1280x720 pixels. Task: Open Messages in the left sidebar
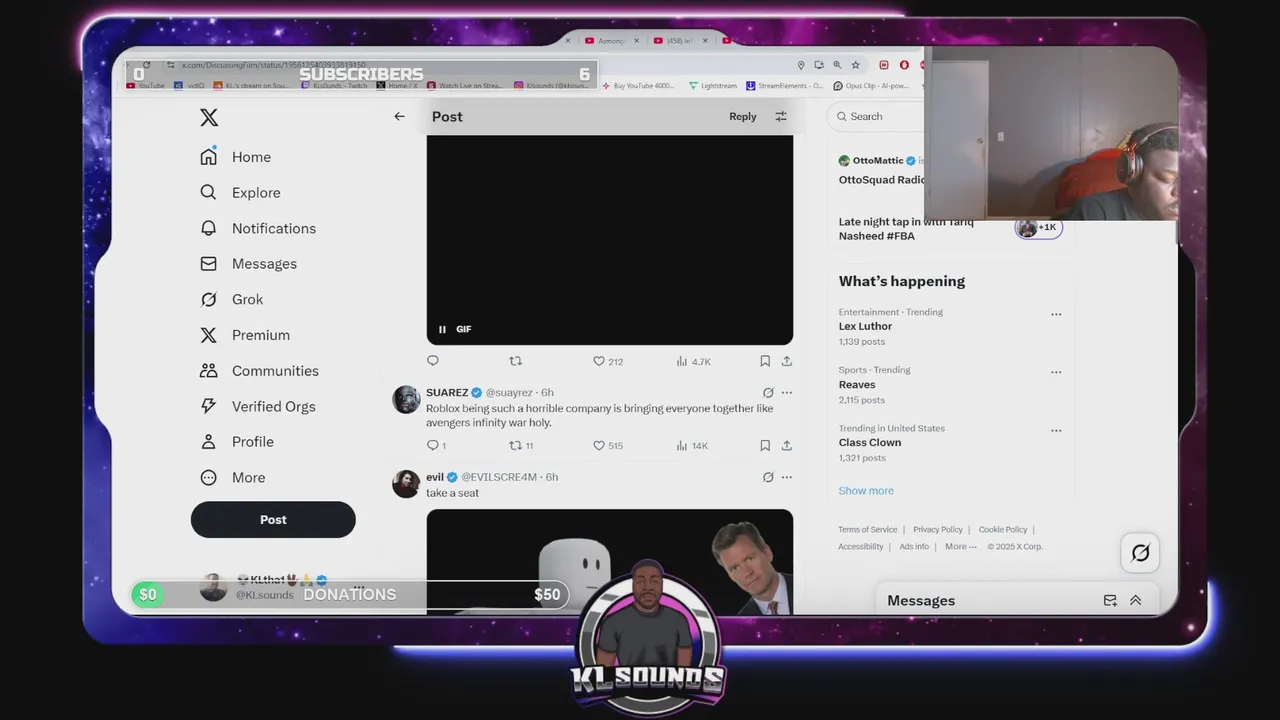(x=248, y=264)
